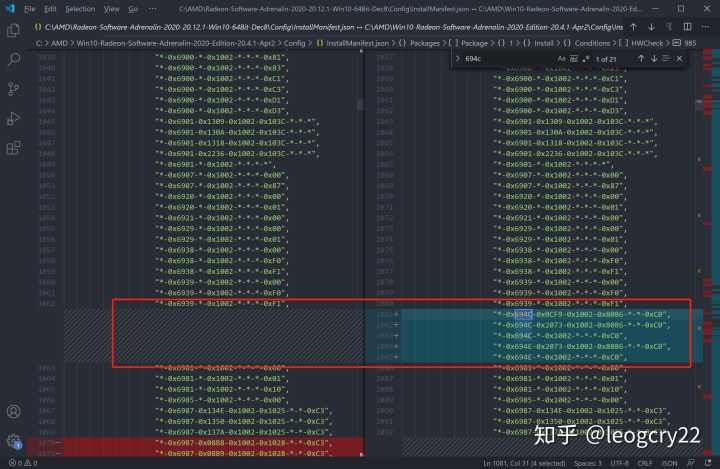Open the Source Control view

[13, 89]
